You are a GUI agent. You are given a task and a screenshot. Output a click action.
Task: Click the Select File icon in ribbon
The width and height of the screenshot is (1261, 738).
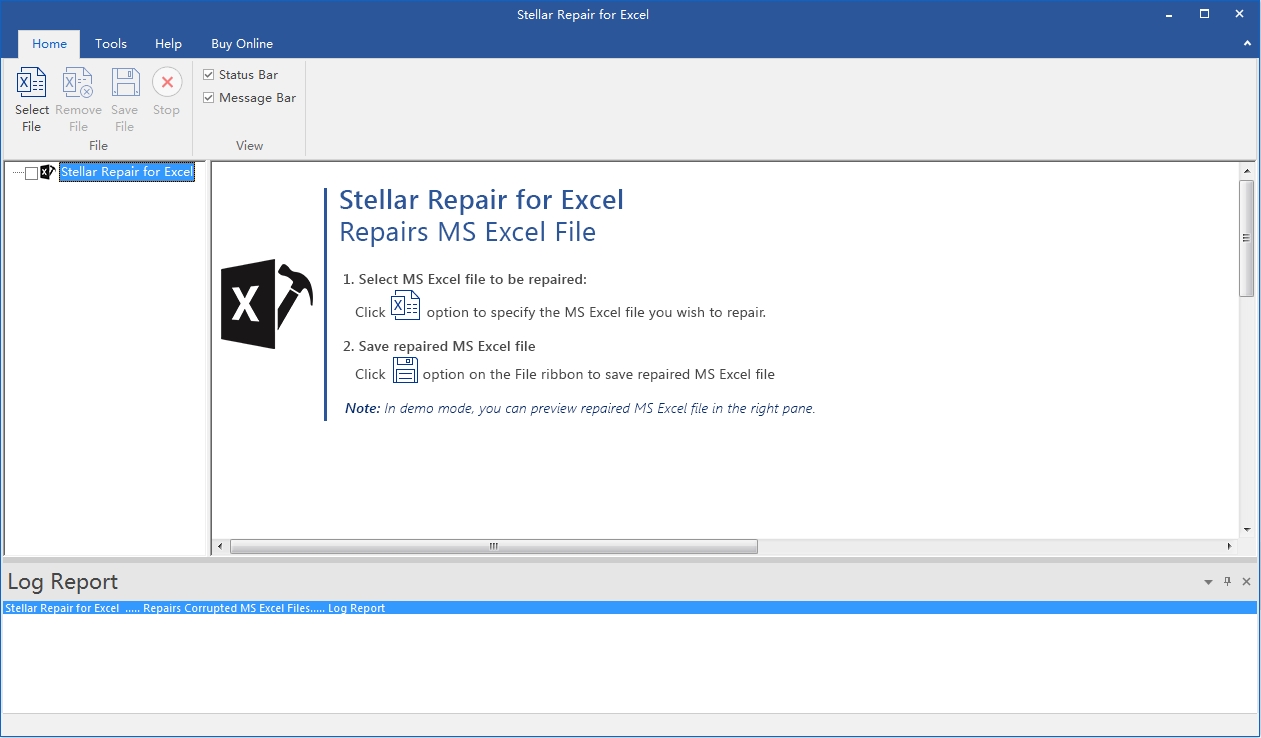coord(32,84)
